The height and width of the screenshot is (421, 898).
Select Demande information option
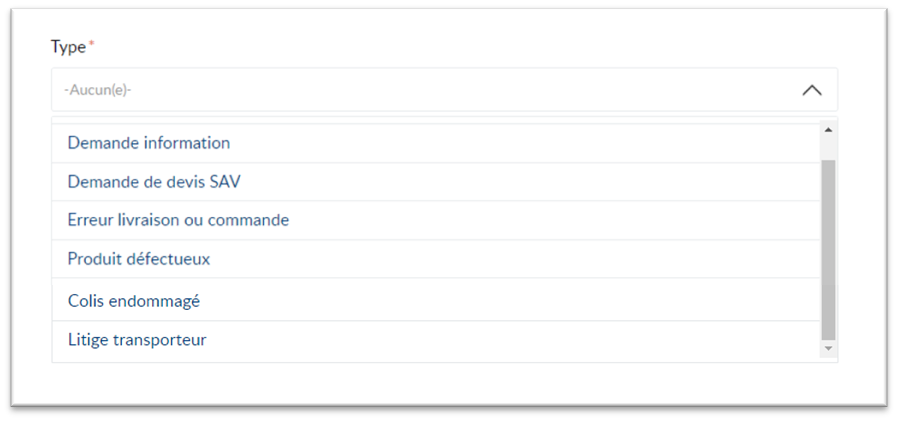[x=436, y=143]
